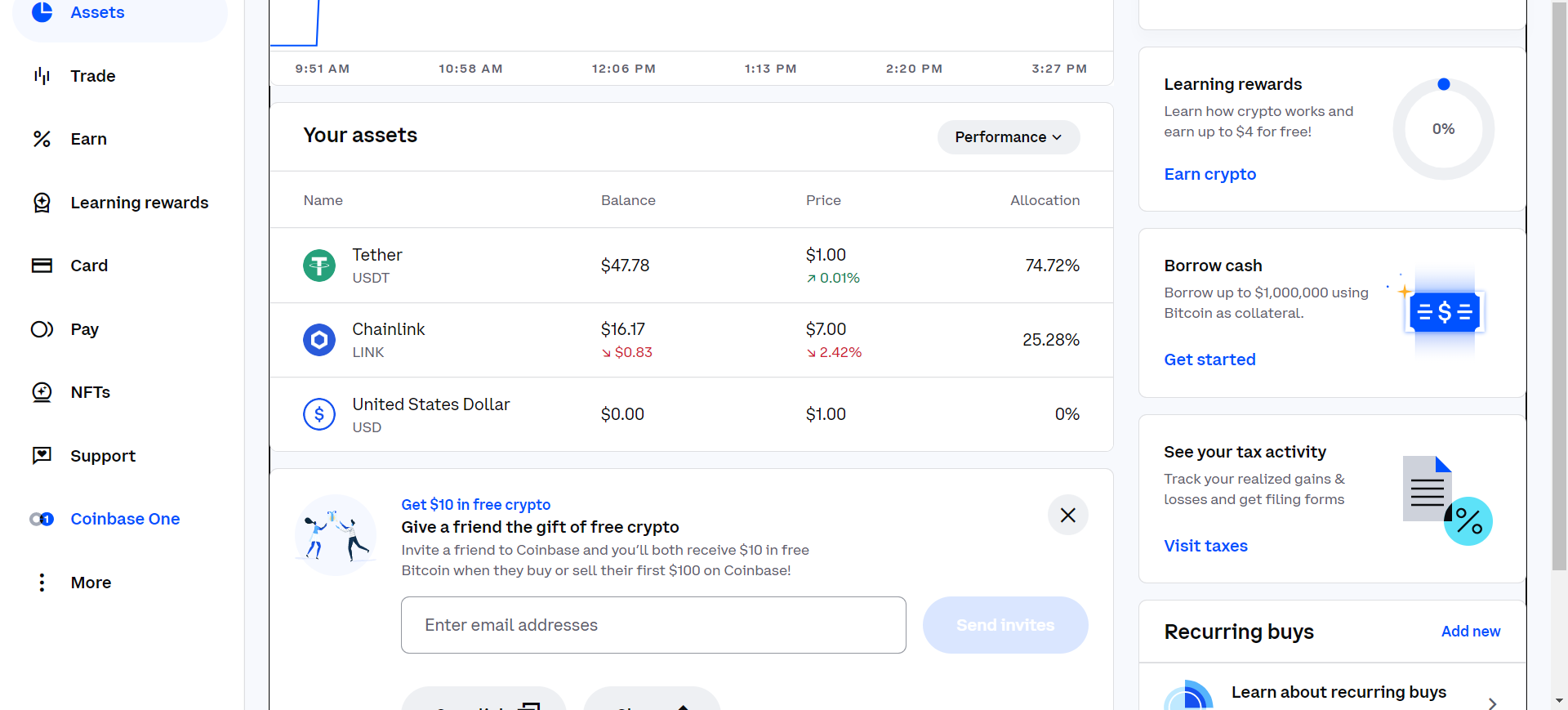1568x710 pixels.
Task: Expand Learn about recurring buys chevron
Action: coord(1492,703)
